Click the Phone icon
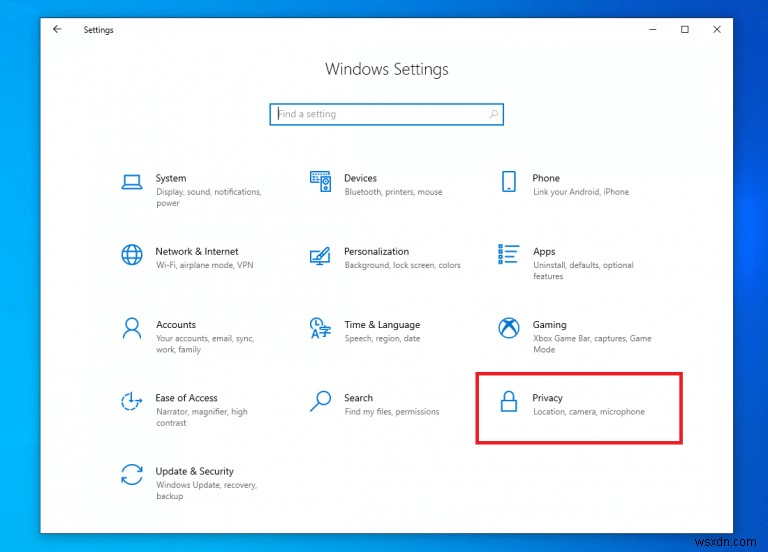The width and height of the screenshot is (768, 552). [x=509, y=181]
